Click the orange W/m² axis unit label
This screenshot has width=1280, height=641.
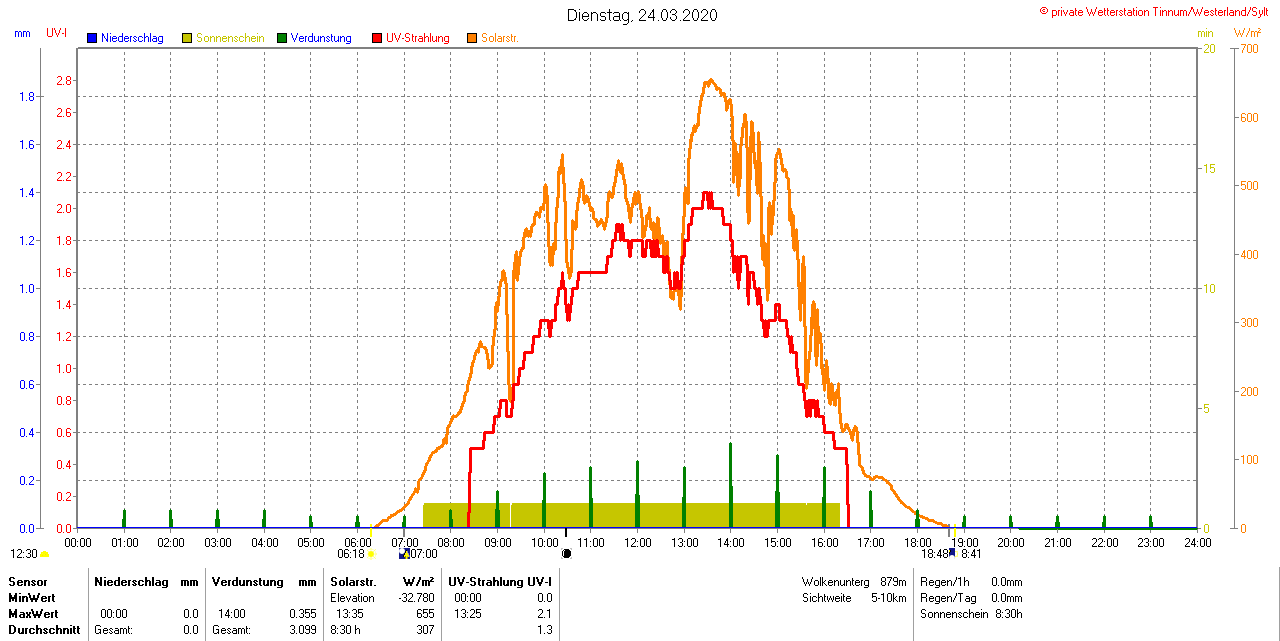(1247, 33)
